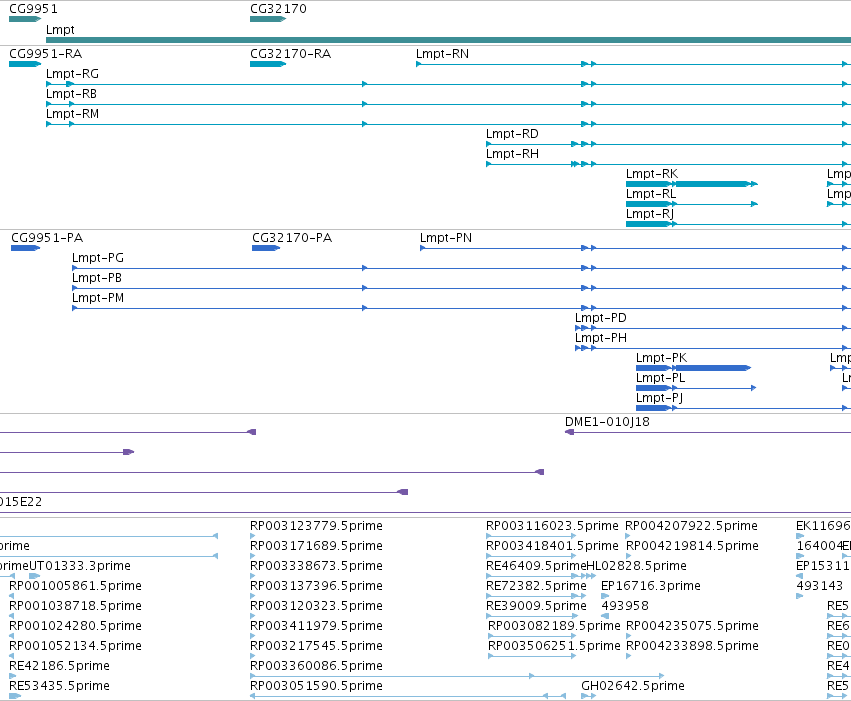The image size is (851, 701).
Task: Click the RP003217545.5prime EST label
Action: pyautogui.click(x=316, y=646)
